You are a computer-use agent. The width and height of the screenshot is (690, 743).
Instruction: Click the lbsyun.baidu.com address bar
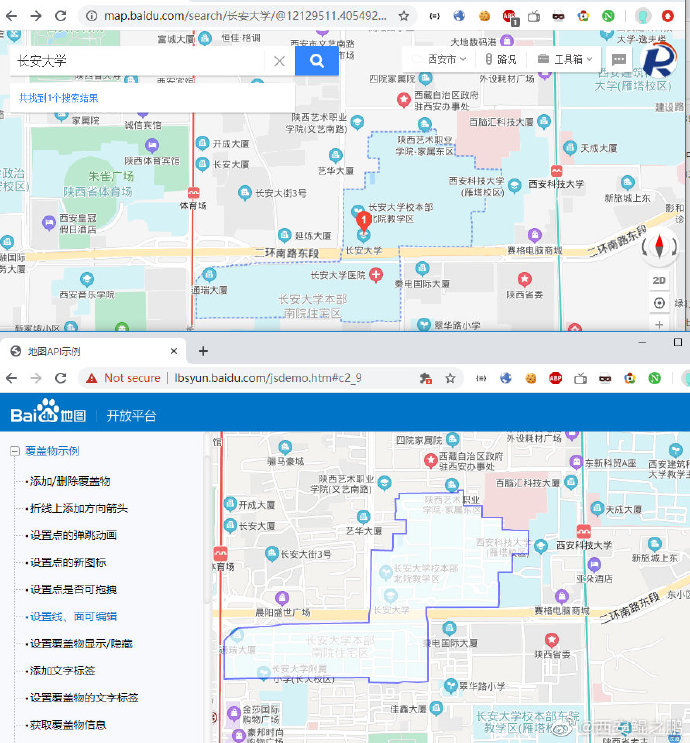(x=268, y=378)
